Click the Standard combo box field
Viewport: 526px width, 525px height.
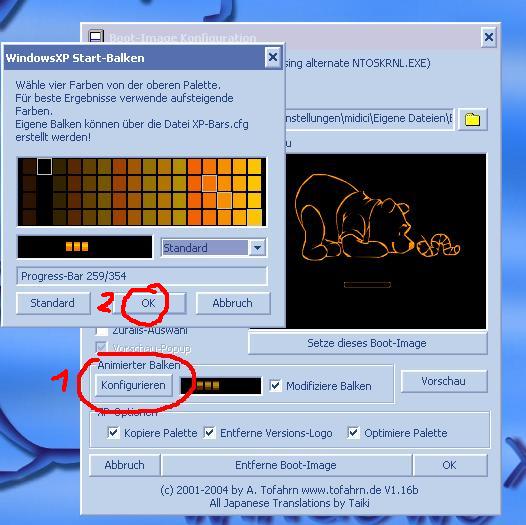click(213, 248)
